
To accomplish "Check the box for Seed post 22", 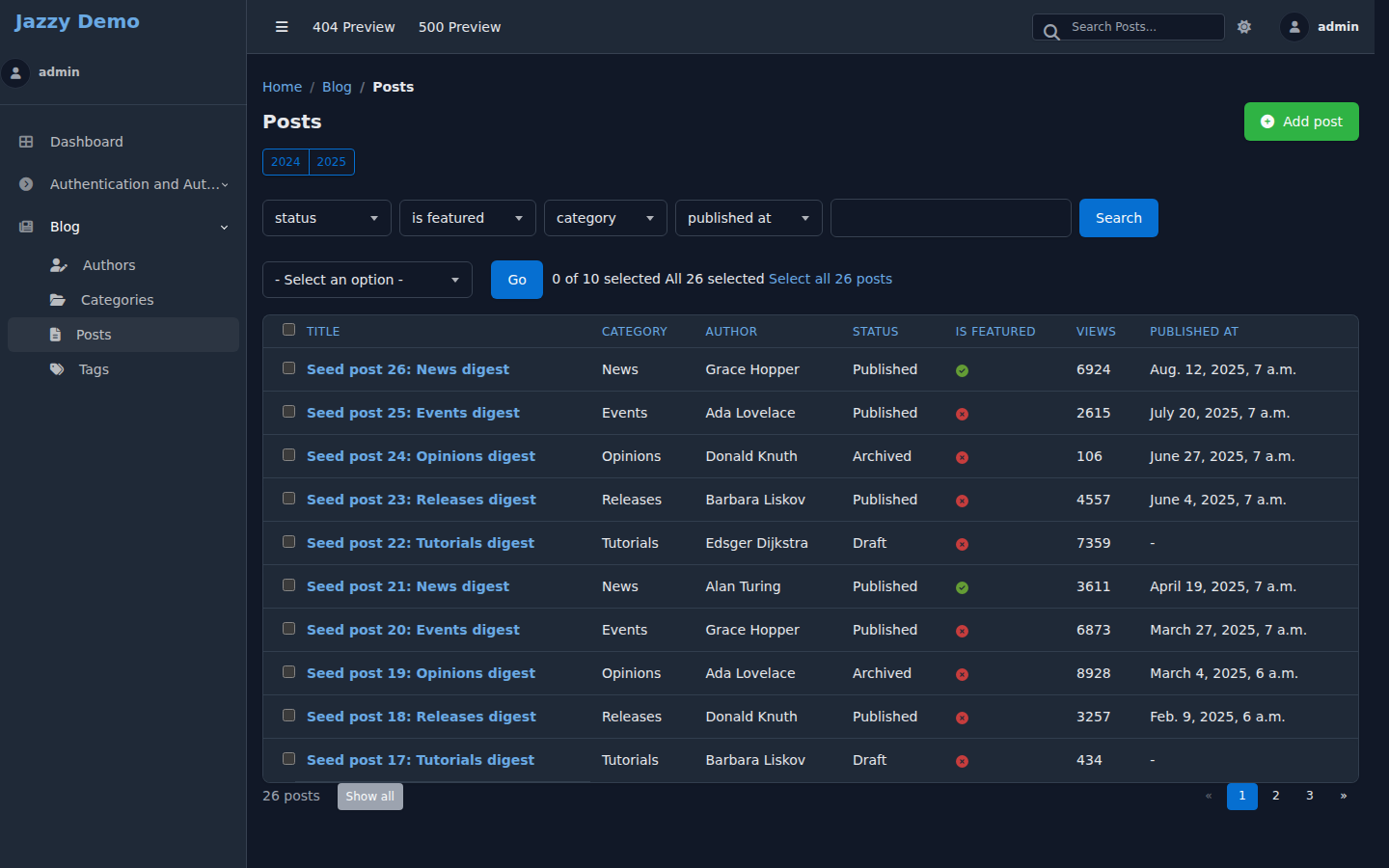I will click(288, 542).
